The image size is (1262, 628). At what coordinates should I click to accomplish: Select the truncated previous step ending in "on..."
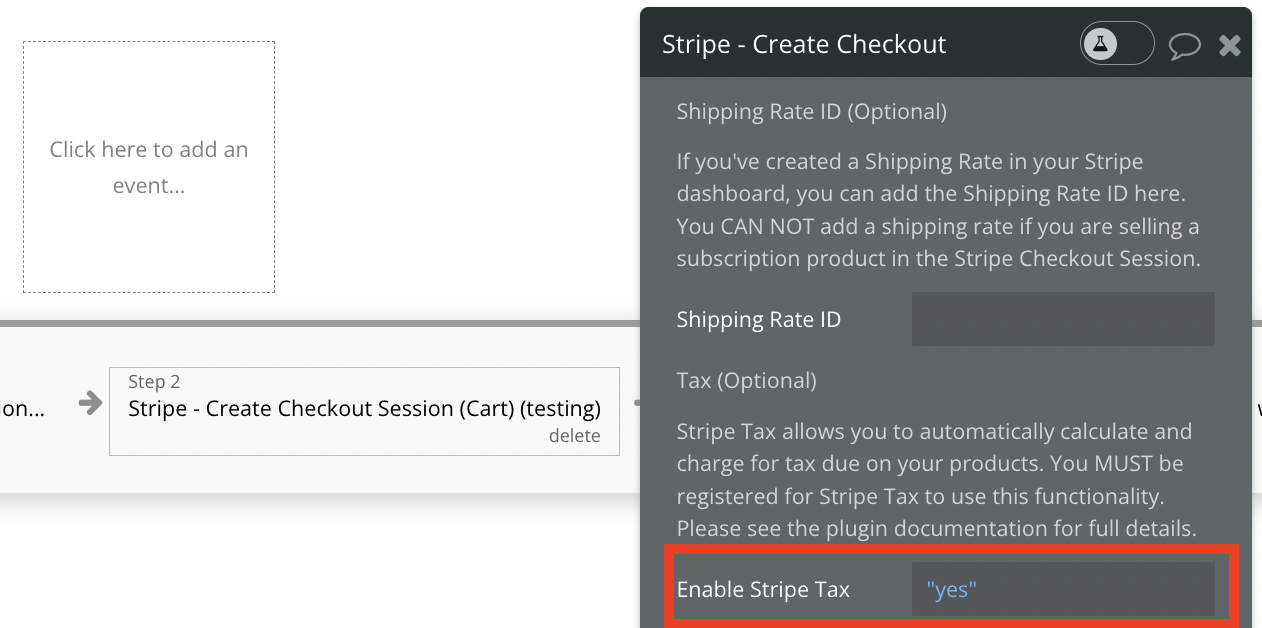coord(22,409)
